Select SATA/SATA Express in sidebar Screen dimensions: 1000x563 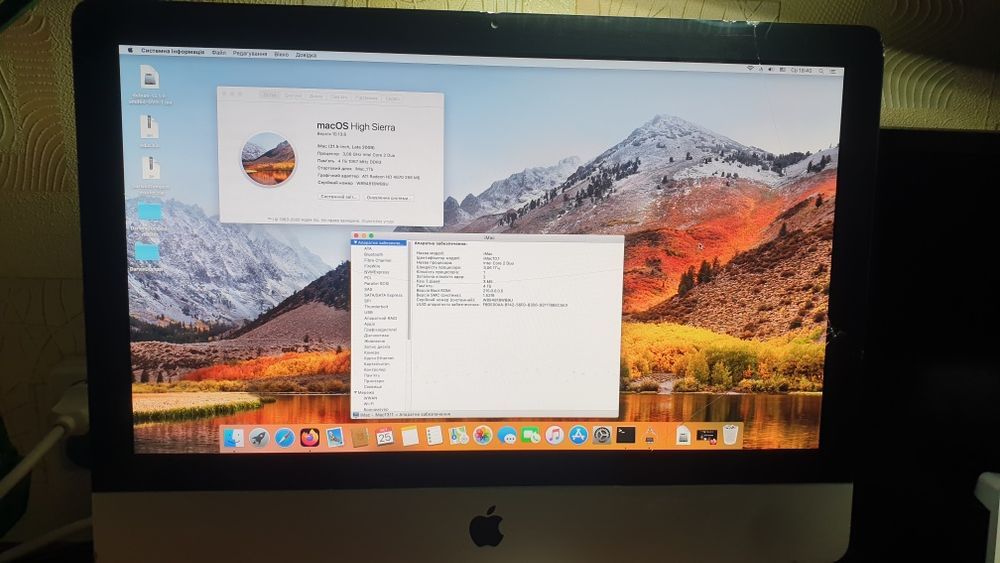pos(383,295)
